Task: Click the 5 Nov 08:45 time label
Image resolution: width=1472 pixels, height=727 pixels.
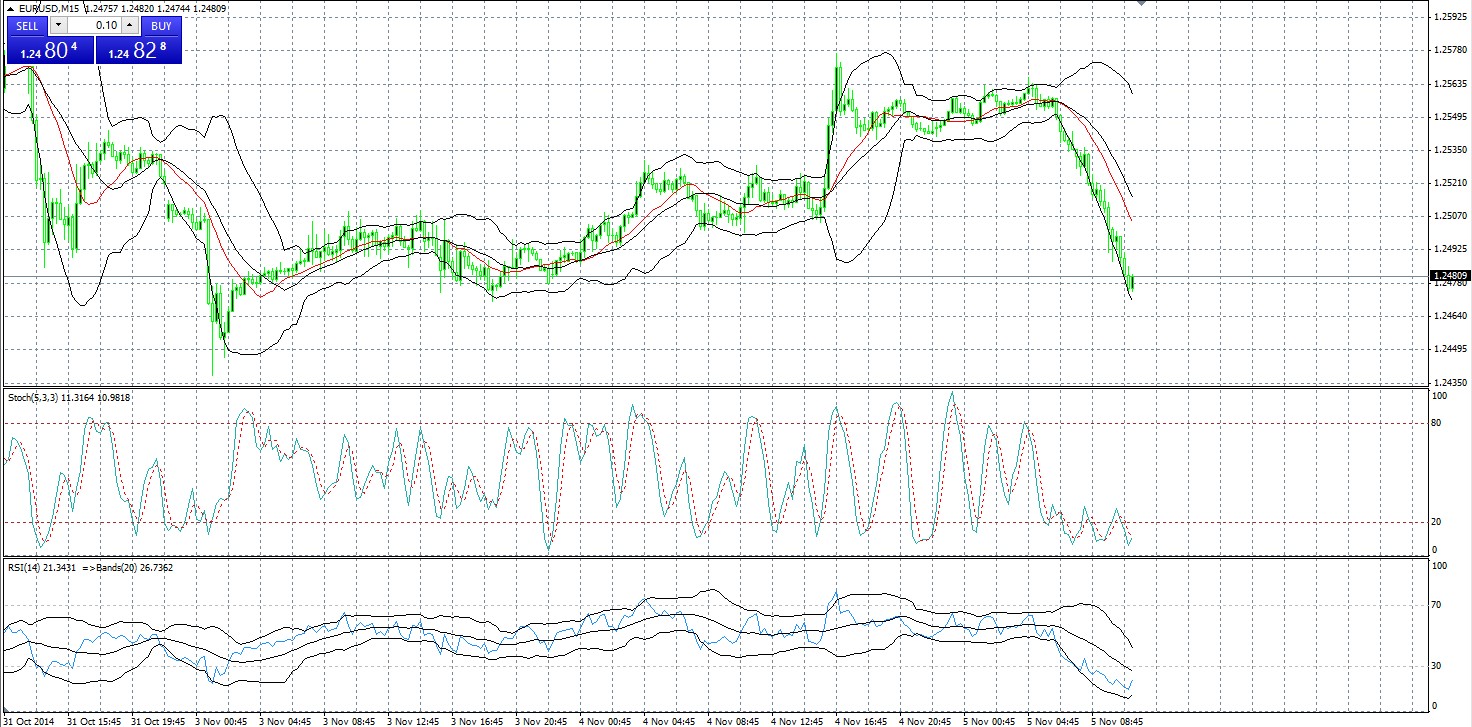Action: point(1117,720)
